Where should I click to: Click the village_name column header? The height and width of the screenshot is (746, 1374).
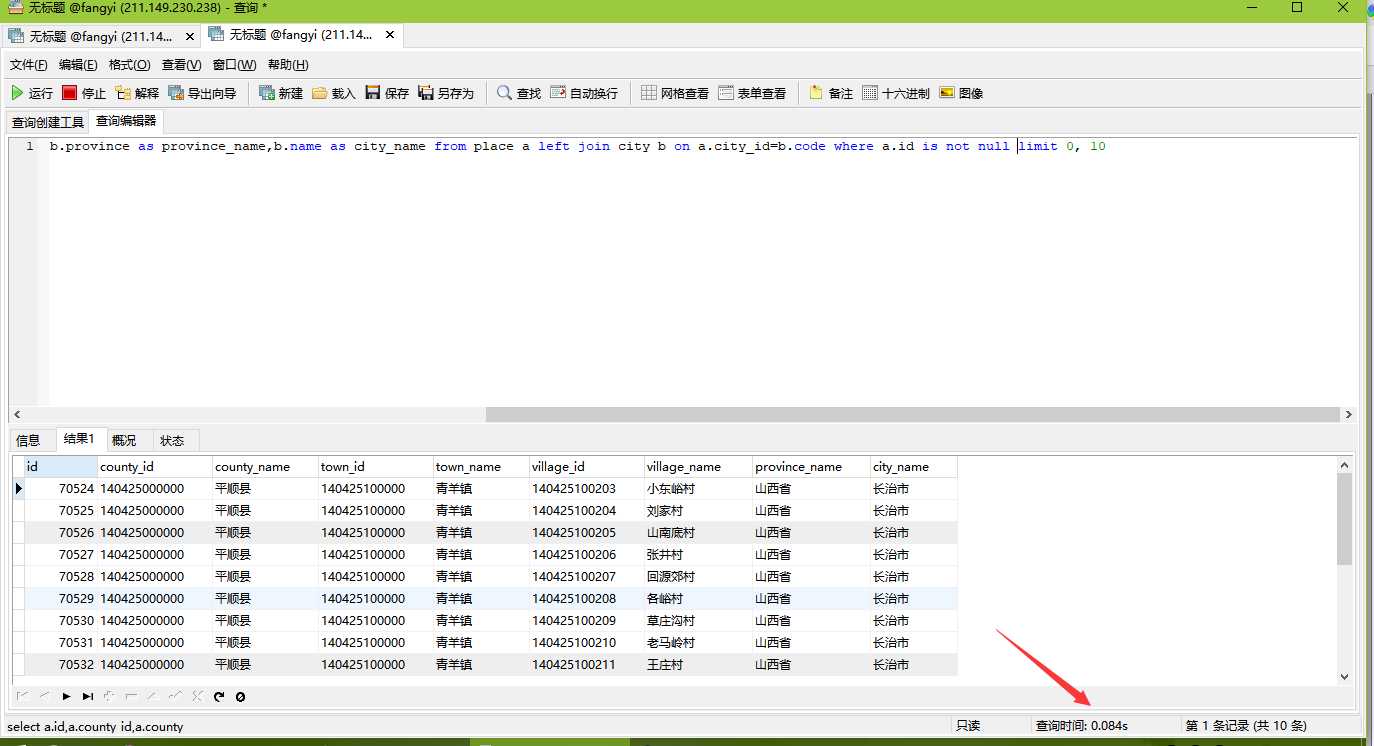[698, 467]
